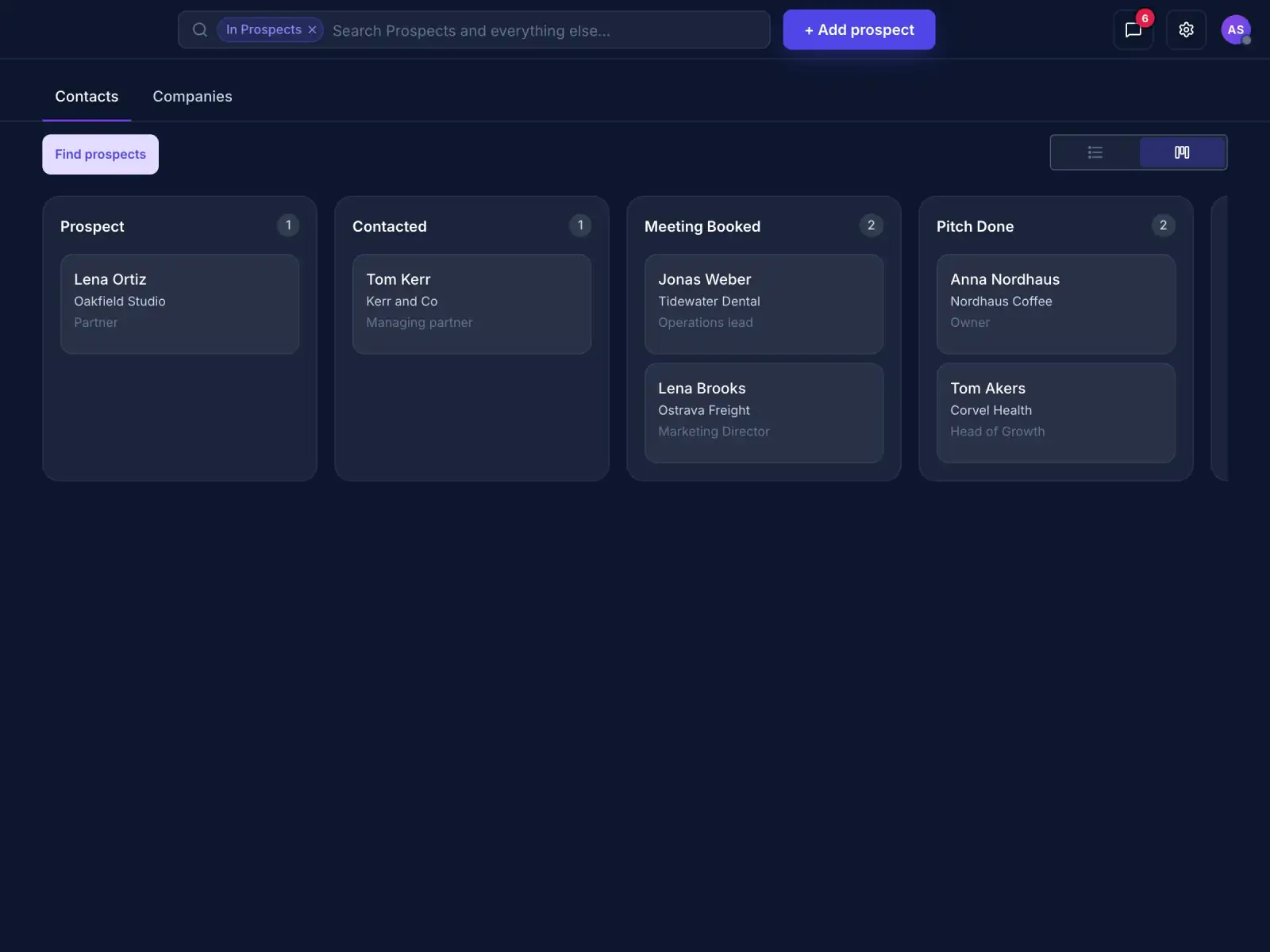Click the Contacted column title

(x=390, y=227)
